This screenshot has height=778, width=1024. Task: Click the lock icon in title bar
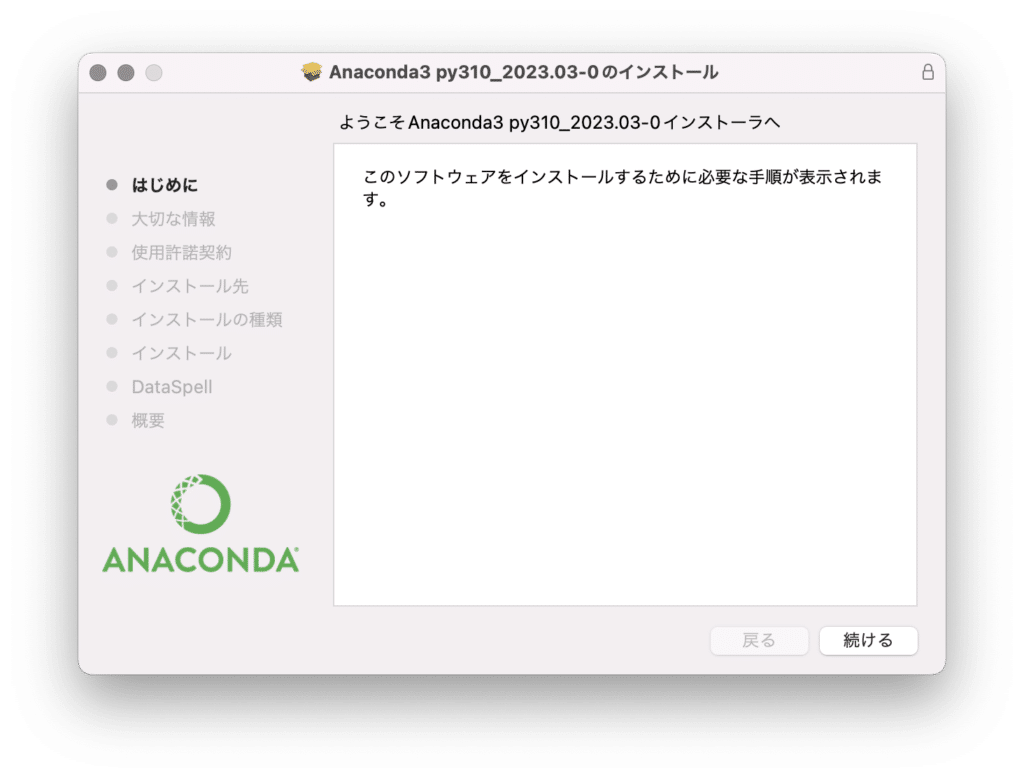click(927, 72)
